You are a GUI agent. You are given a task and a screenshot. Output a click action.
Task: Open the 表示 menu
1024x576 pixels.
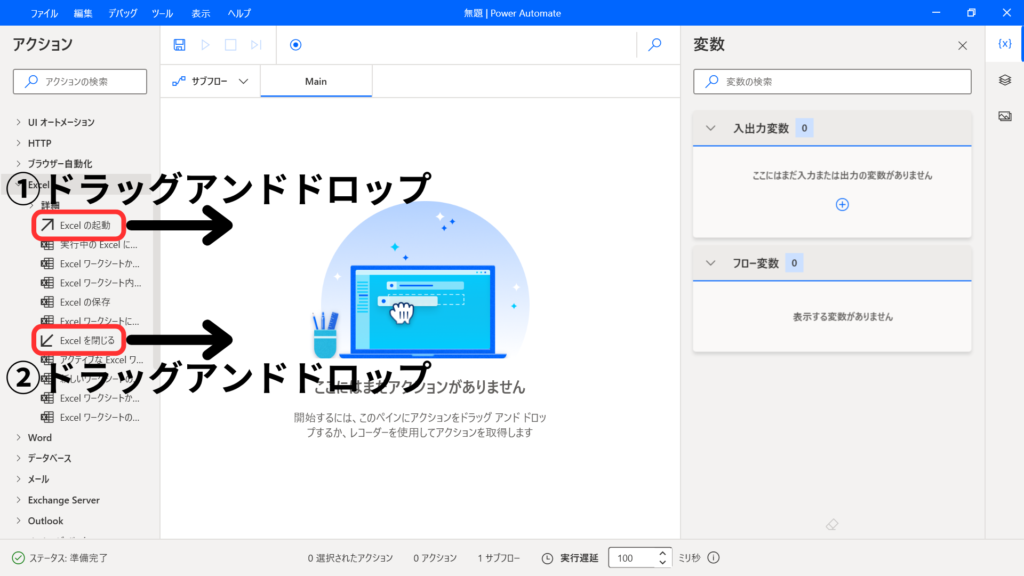point(200,13)
